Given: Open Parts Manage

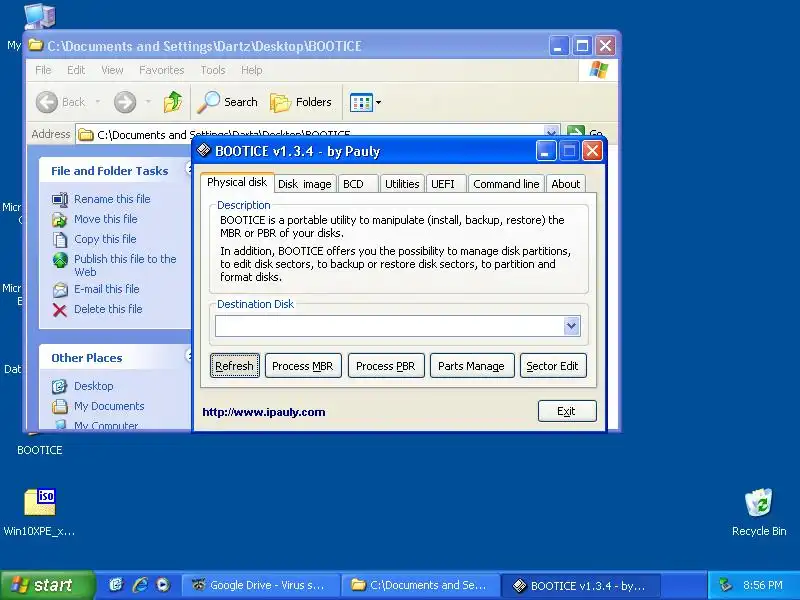Looking at the screenshot, I should coord(471,366).
